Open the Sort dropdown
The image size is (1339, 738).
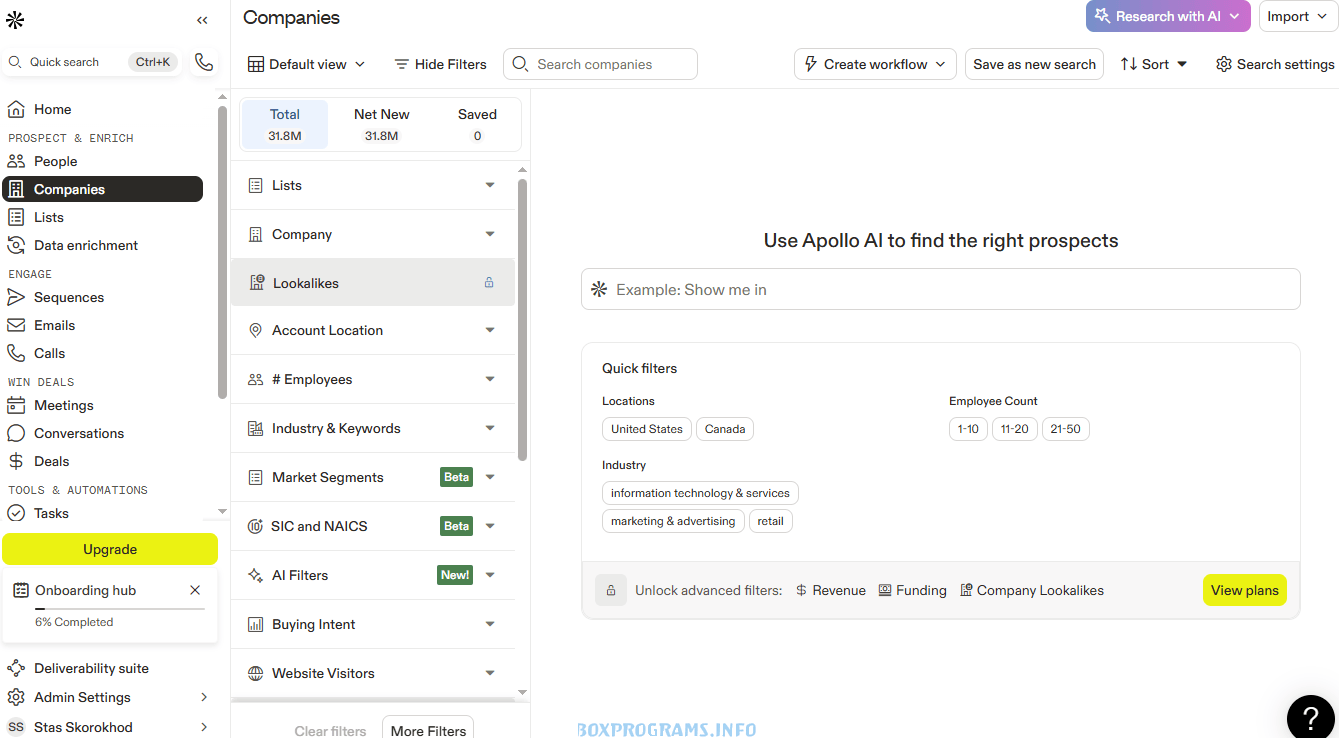pos(1154,64)
